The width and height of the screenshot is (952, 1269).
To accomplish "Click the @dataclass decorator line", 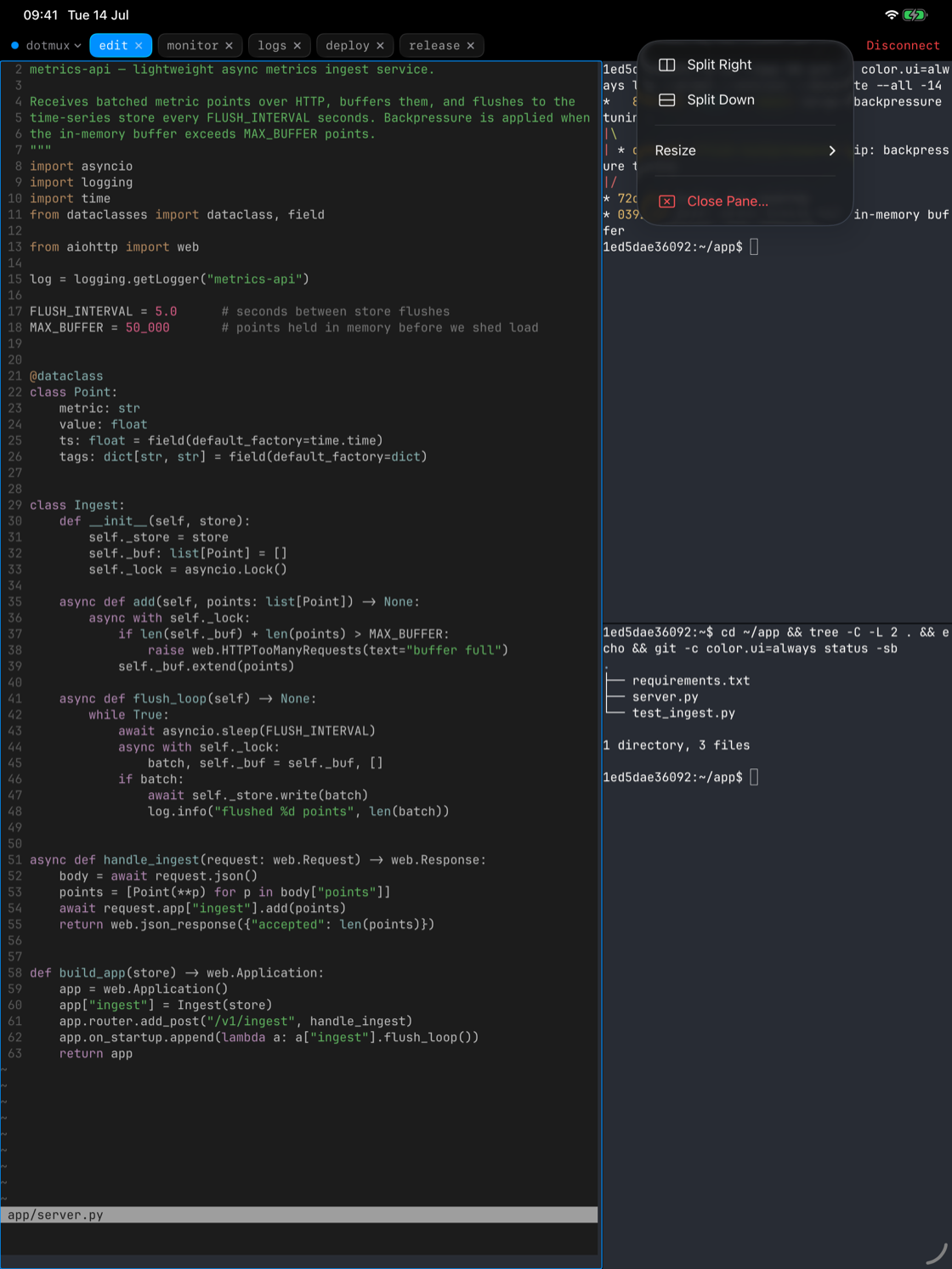I will [66, 376].
